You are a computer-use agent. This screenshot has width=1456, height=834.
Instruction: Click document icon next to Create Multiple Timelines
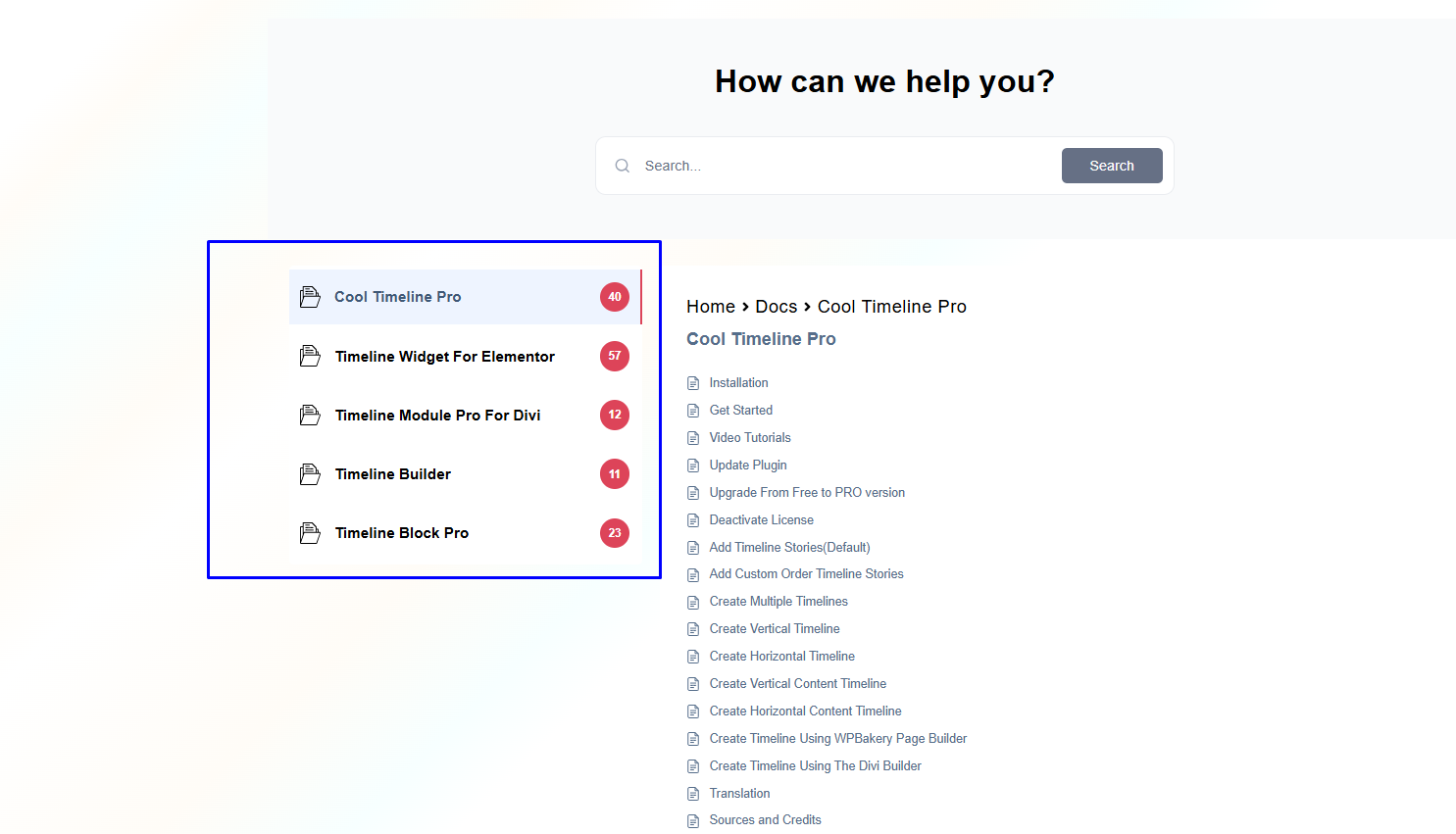pyautogui.click(x=693, y=603)
